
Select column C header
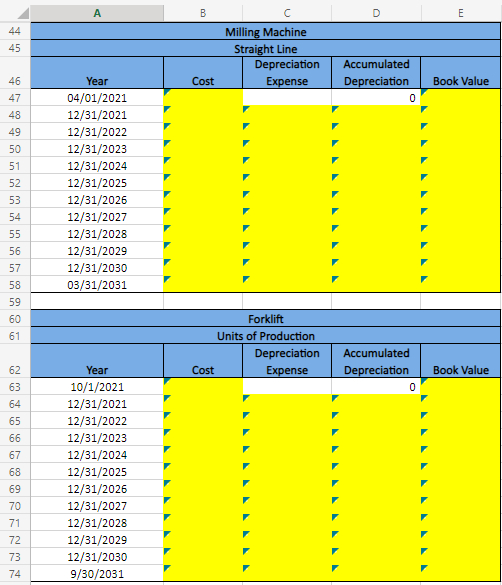click(x=287, y=13)
